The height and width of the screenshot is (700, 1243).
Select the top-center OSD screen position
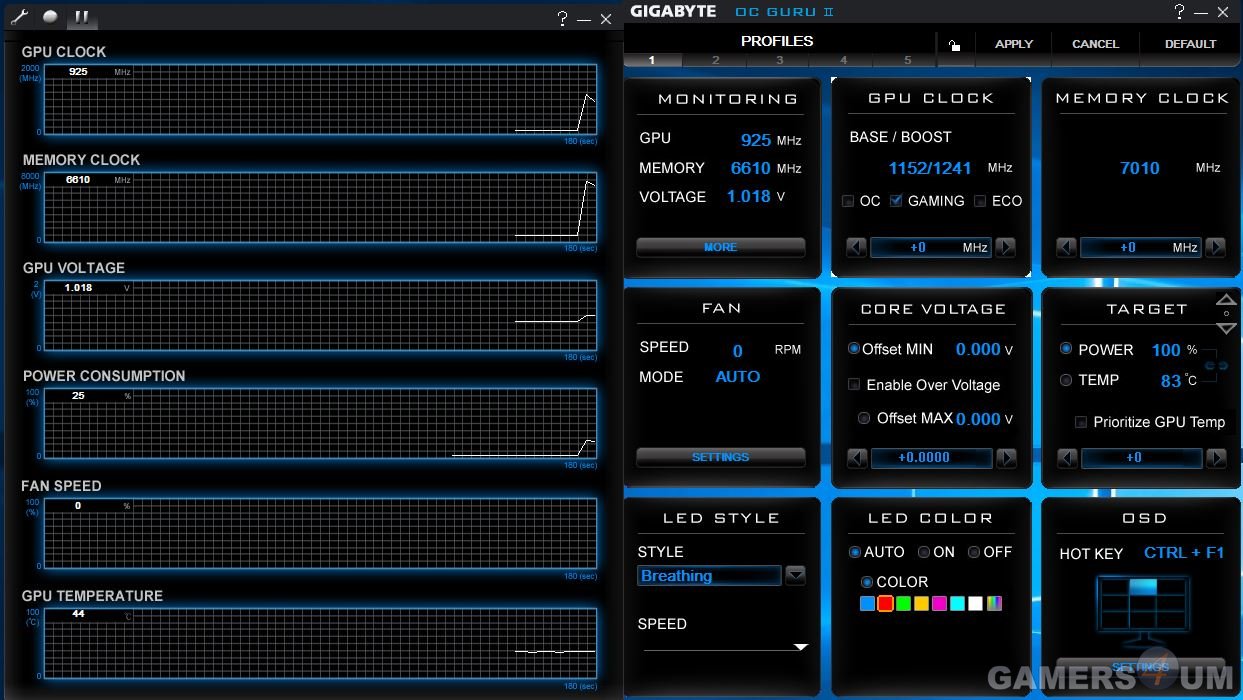tap(1142, 586)
